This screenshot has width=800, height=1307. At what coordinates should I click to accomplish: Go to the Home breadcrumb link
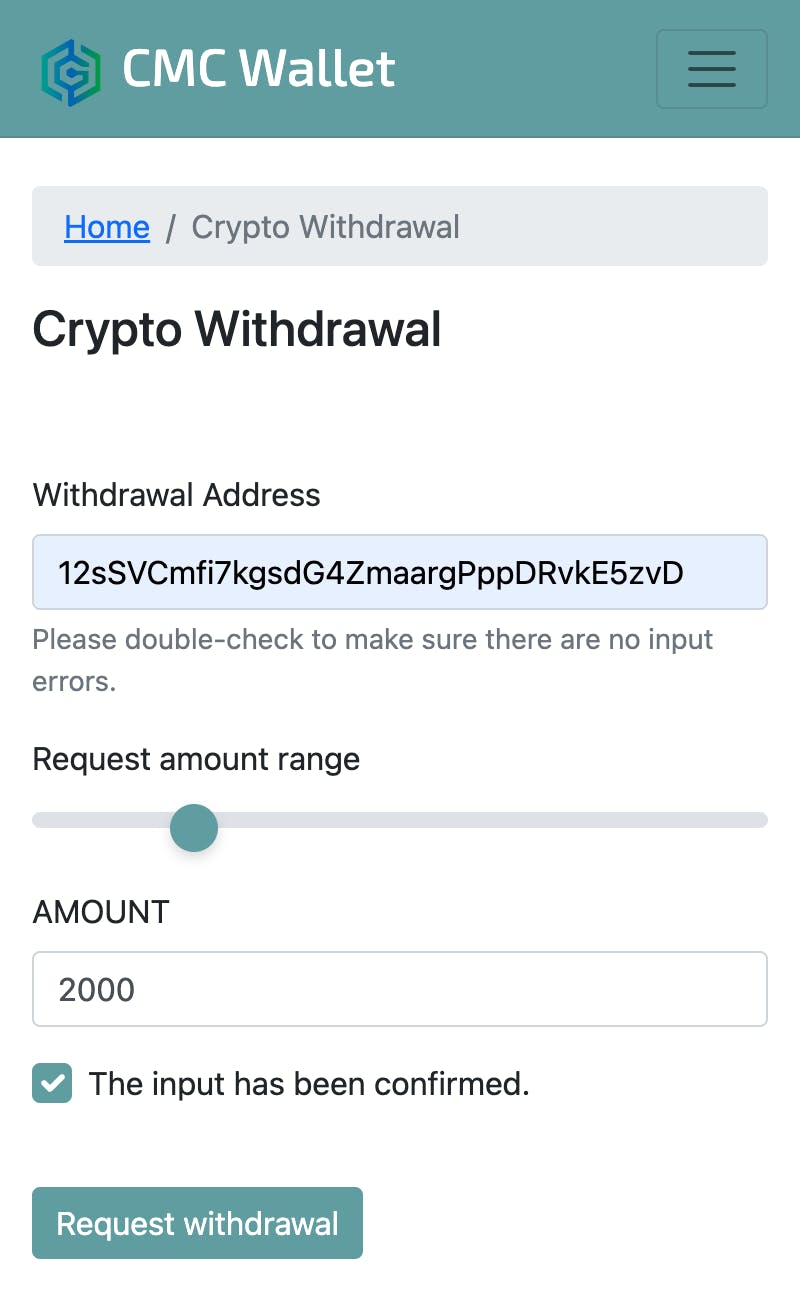coord(107,227)
